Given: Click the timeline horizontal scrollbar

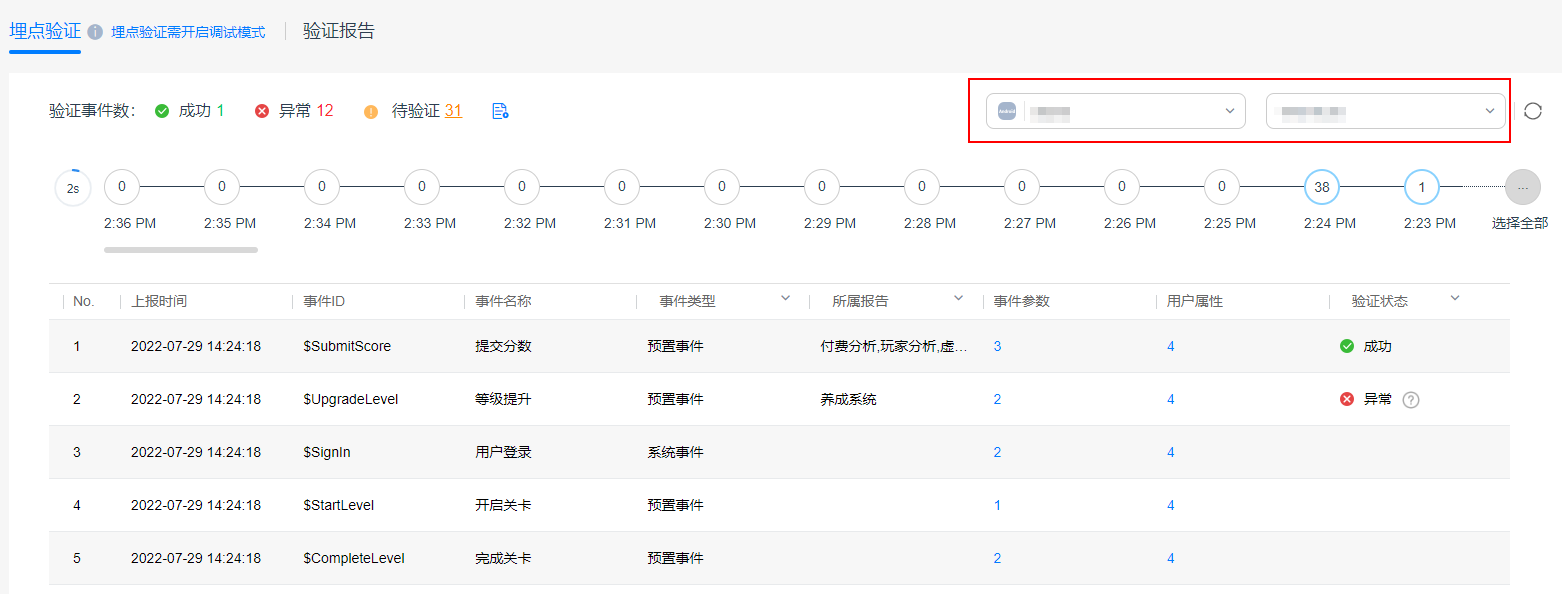Looking at the screenshot, I should pos(181,250).
